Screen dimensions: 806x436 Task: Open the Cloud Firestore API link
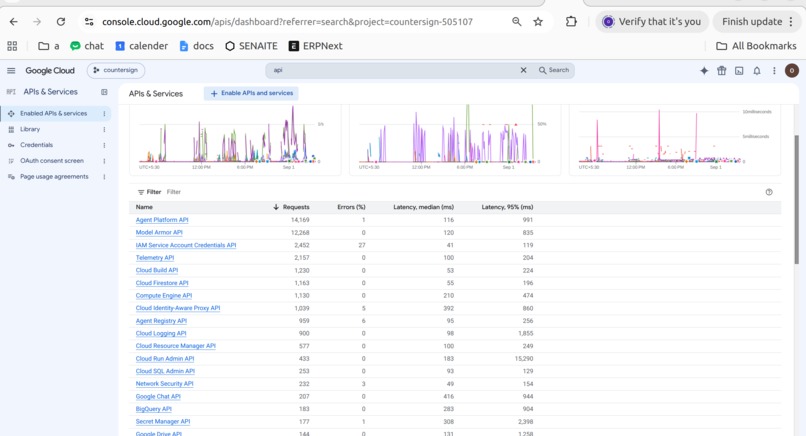point(162,283)
